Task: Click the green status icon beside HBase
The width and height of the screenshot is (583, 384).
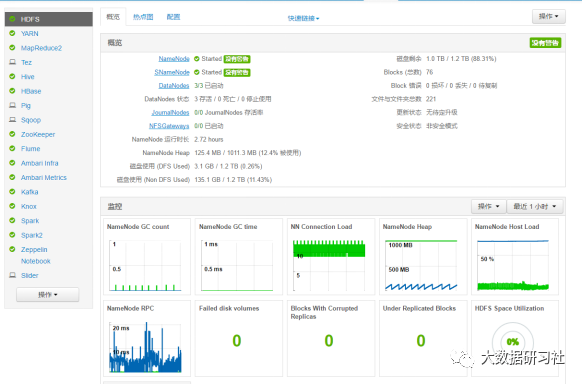Action: (12, 91)
